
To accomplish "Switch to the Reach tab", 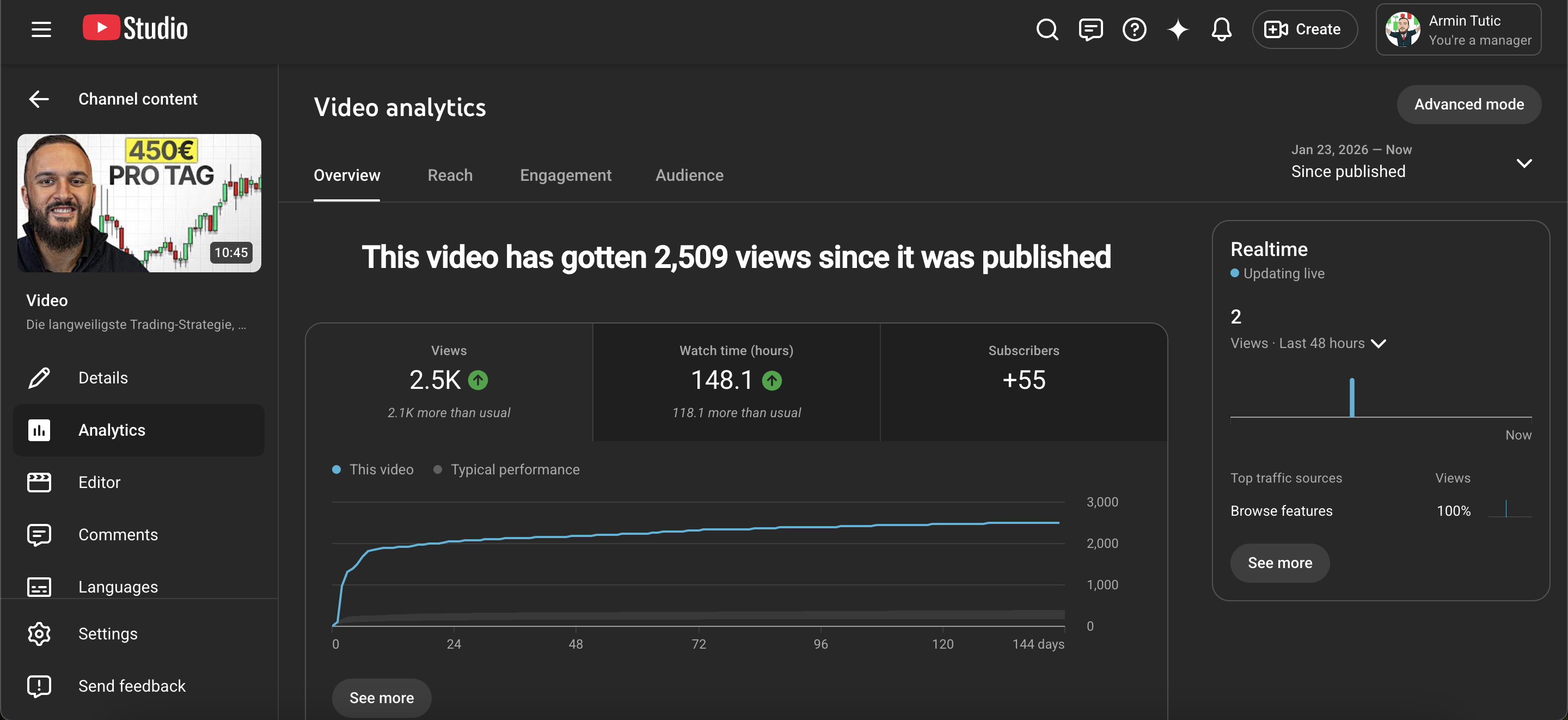I will pos(450,175).
